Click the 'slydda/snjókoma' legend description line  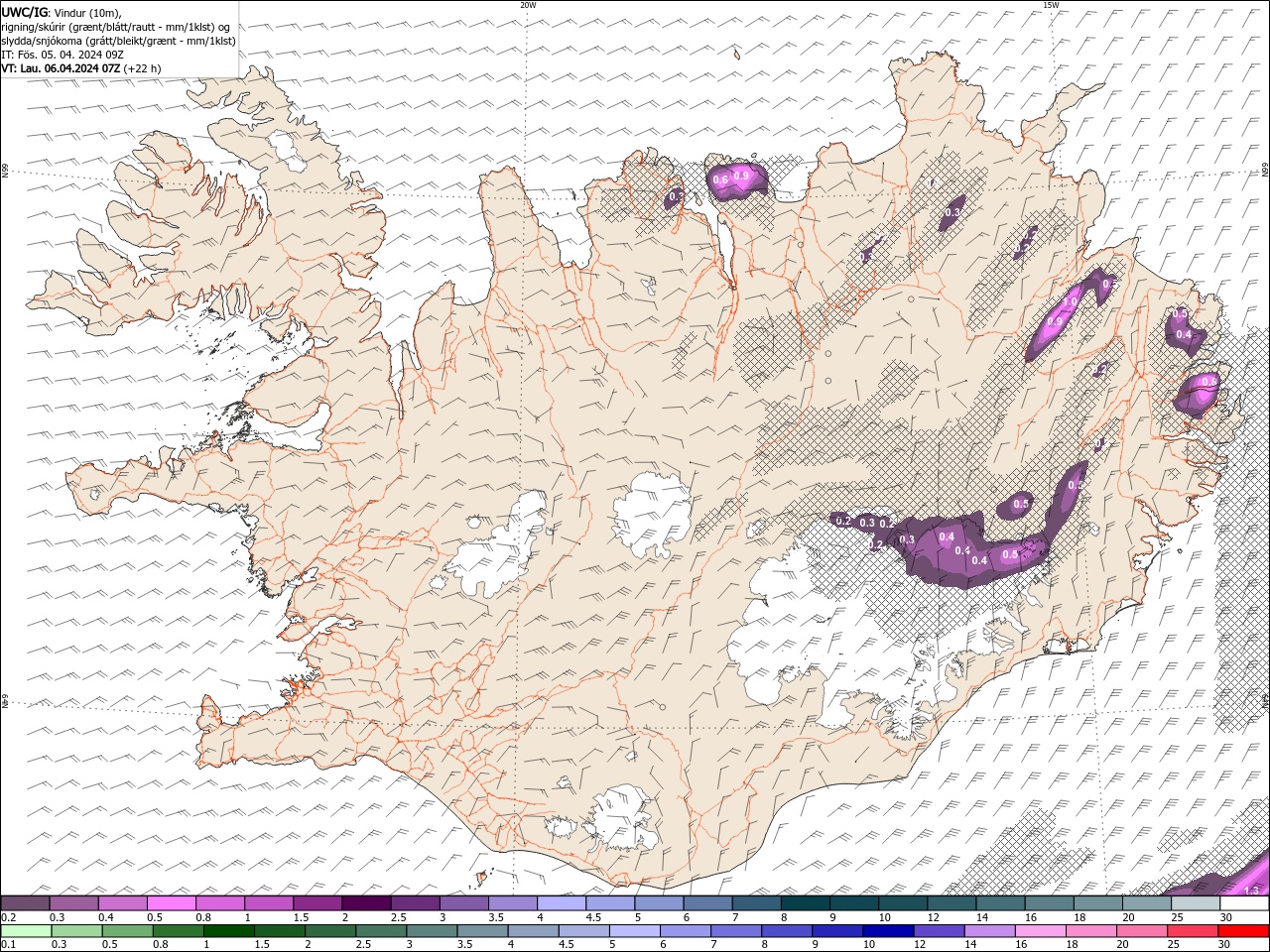coord(119,41)
